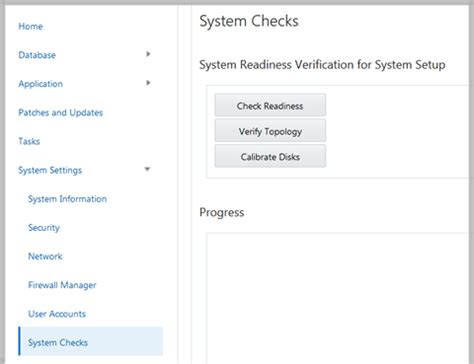Image resolution: width=474 pixels, height=364 pixels.
Task: Select System Checks in sidebar
Action: pos(90,341)
